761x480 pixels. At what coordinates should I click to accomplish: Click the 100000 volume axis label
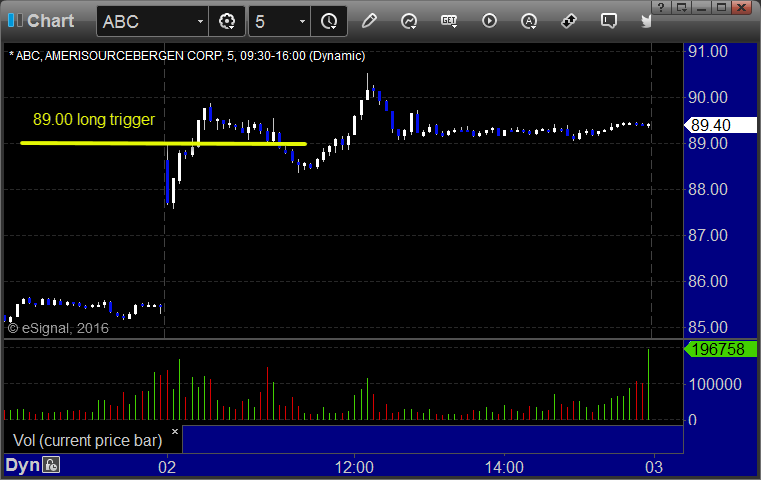click(x=715, y=384)
